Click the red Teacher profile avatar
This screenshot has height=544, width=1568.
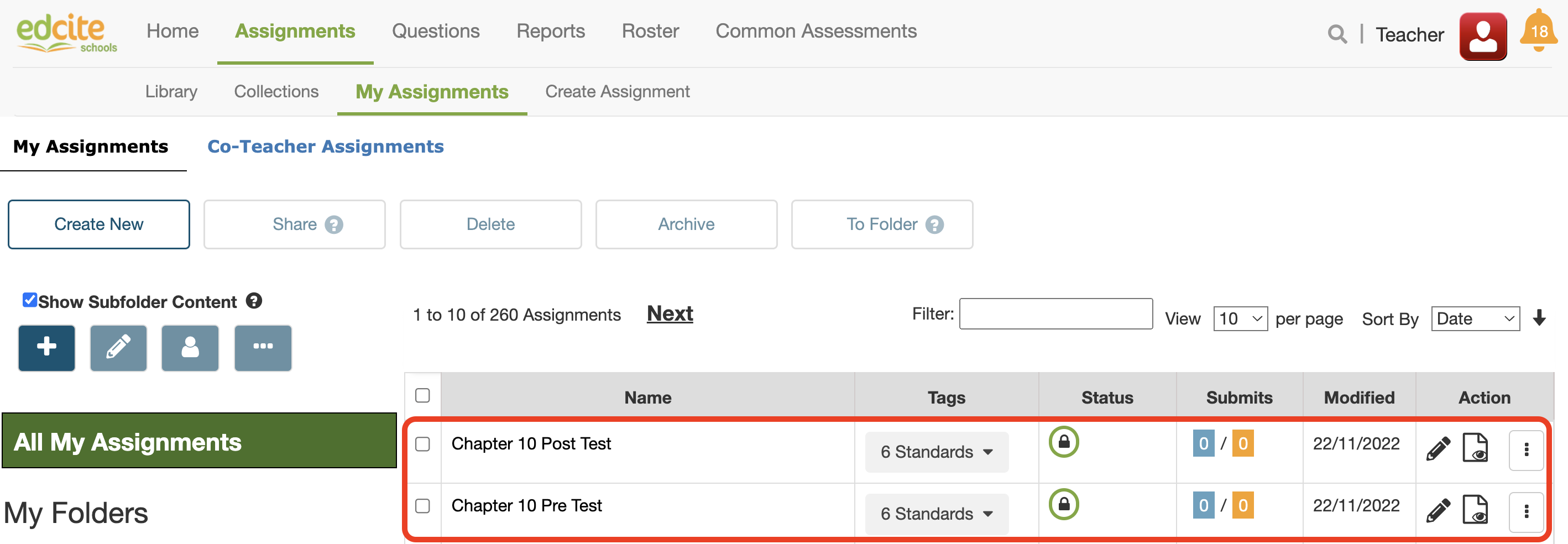(1482, 36)
